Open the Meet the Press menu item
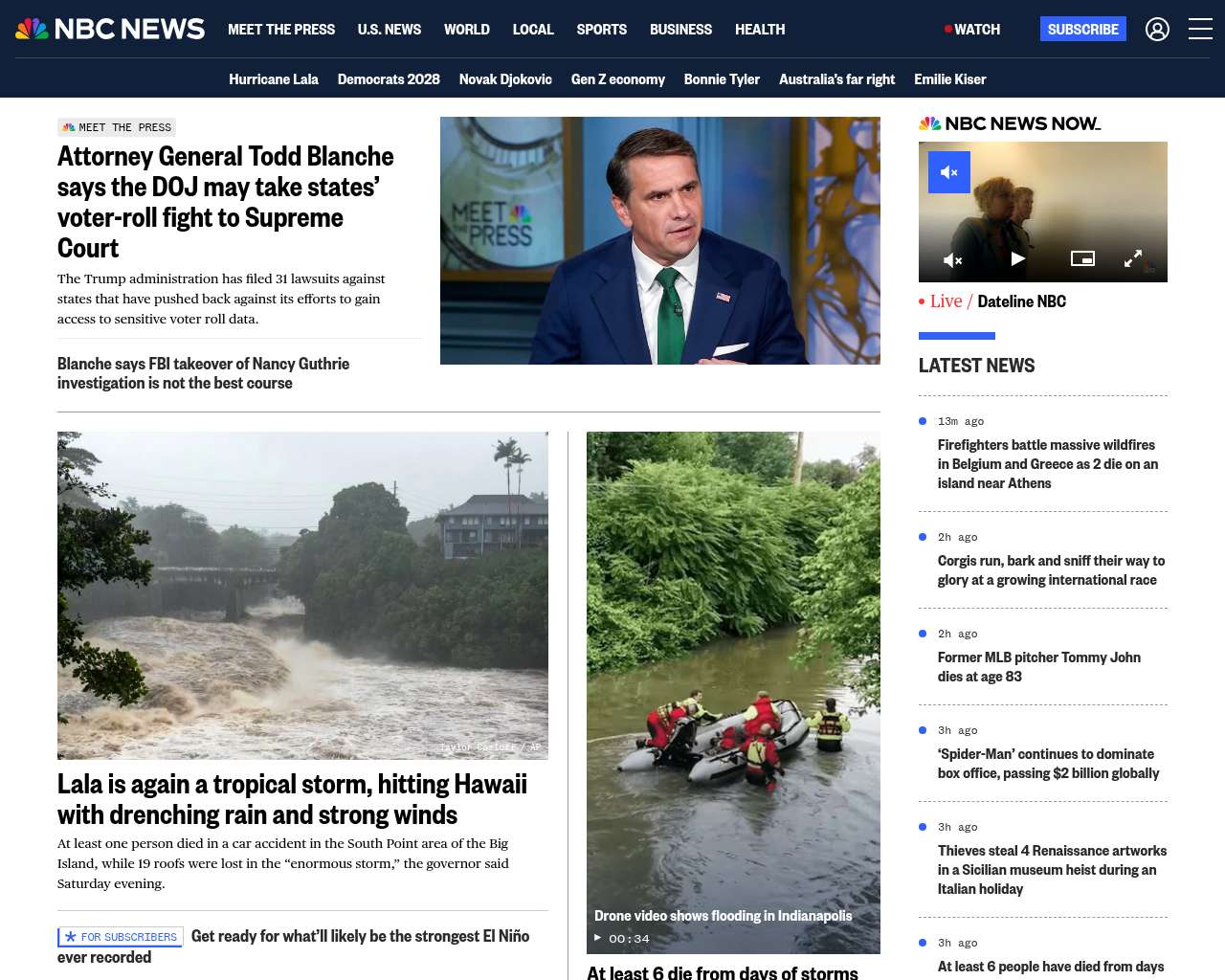 [281, 30]
